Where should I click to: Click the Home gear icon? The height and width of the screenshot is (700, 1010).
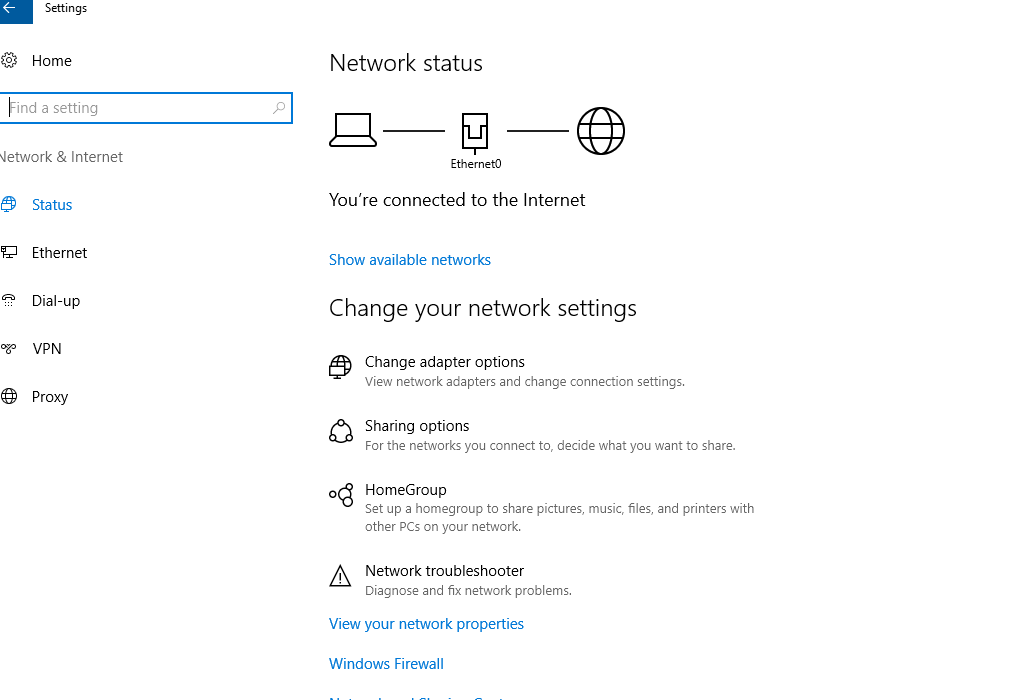[9, 61]
